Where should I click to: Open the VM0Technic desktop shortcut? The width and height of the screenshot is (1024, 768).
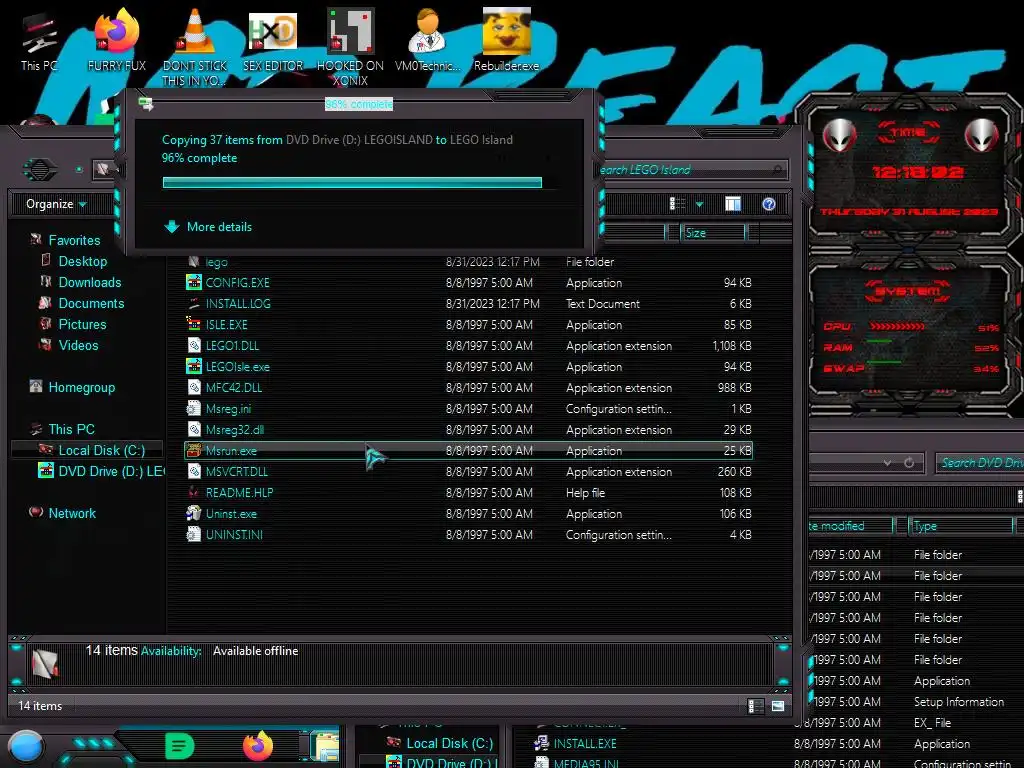428,40
